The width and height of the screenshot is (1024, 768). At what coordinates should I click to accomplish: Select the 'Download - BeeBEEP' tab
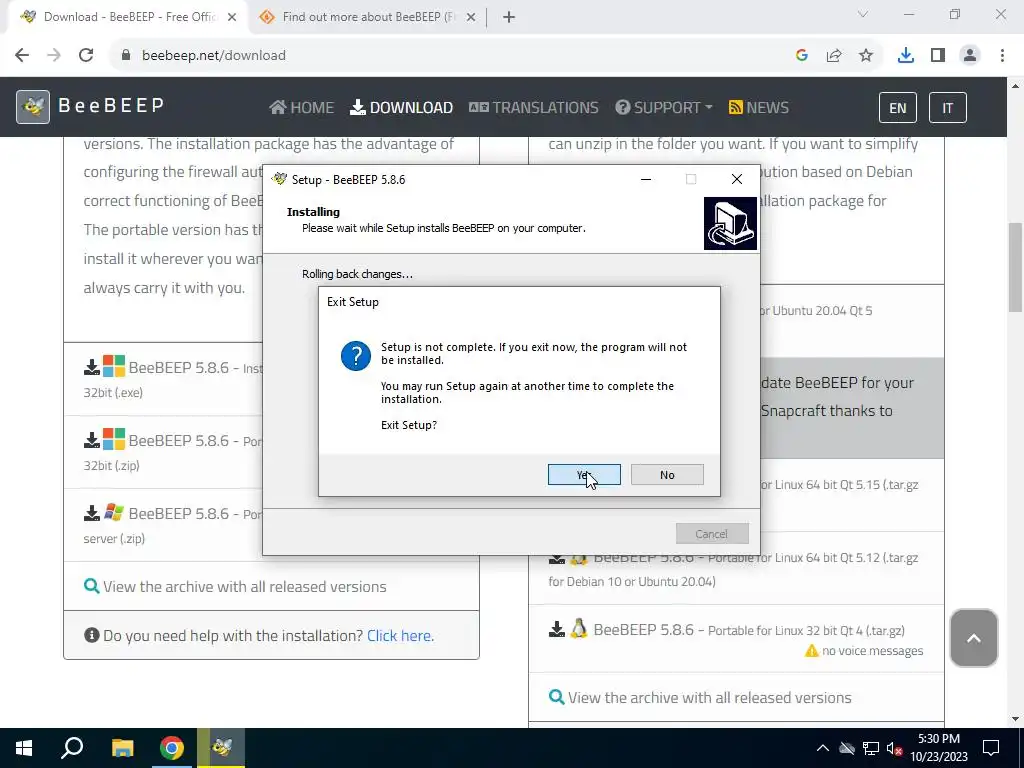pos(128,17)
